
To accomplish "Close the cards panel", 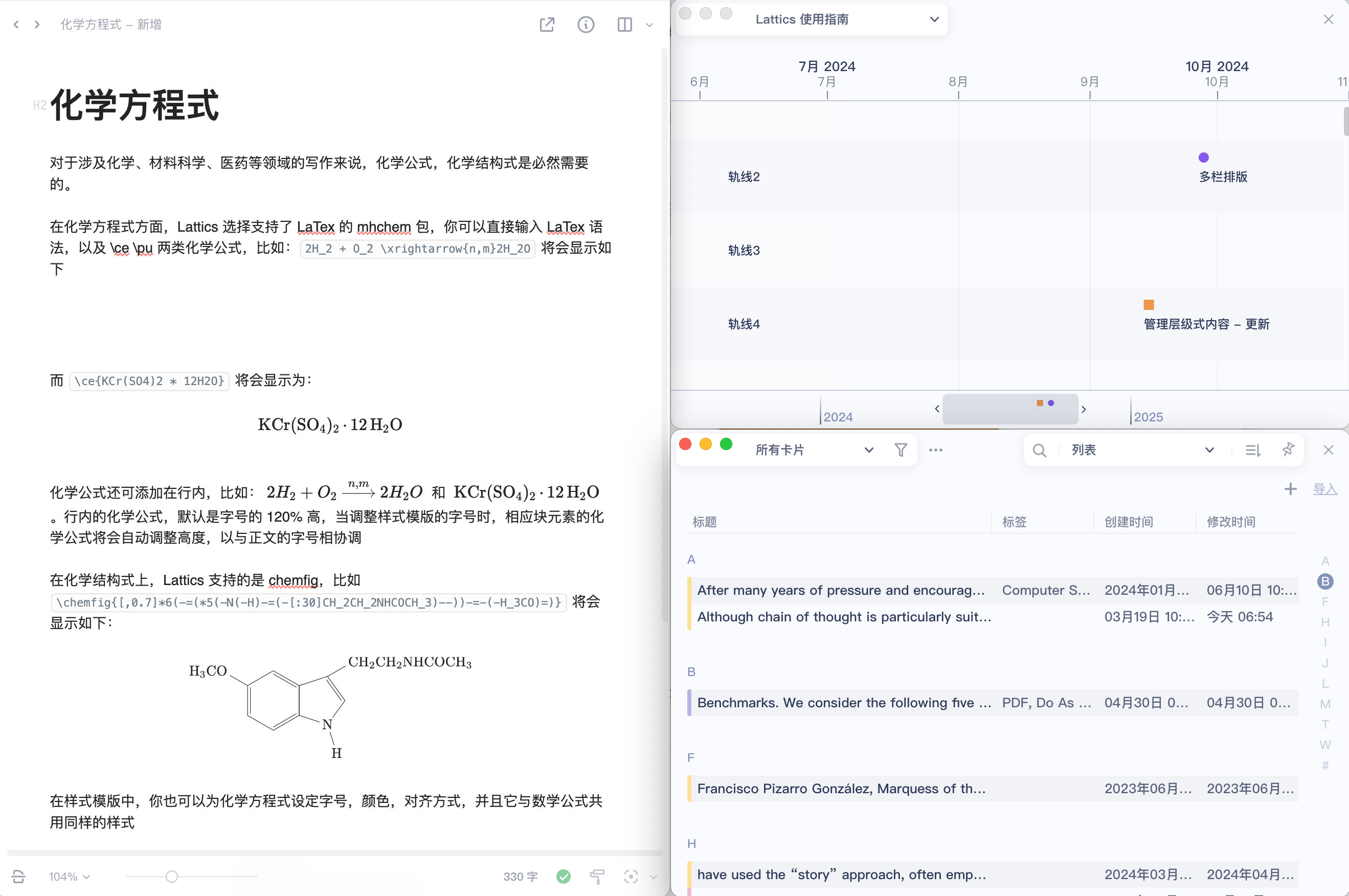I will pos(1329,450).
